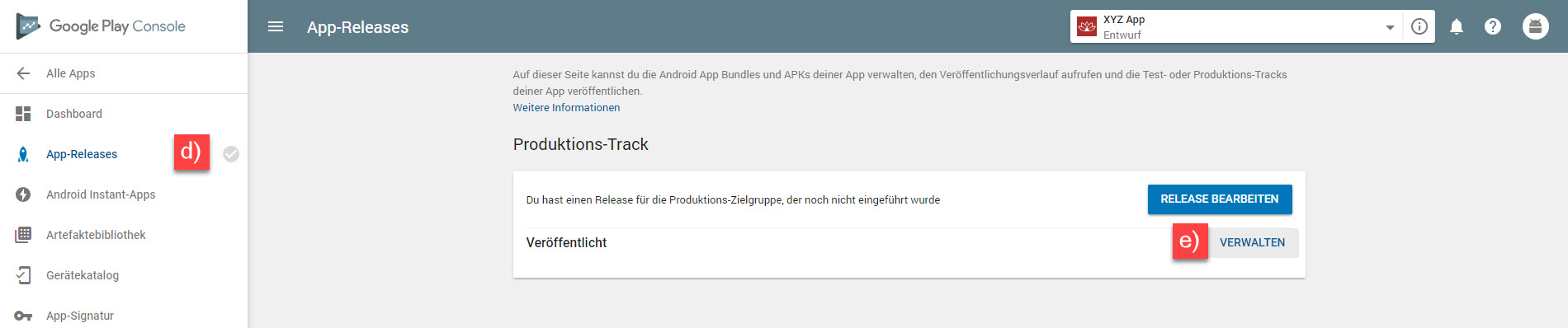The width and height of the screenshot is (1568, 328).
Task: Expand the XYZ App selector dropdown arrow
Action: click(x=1390, y=27)
